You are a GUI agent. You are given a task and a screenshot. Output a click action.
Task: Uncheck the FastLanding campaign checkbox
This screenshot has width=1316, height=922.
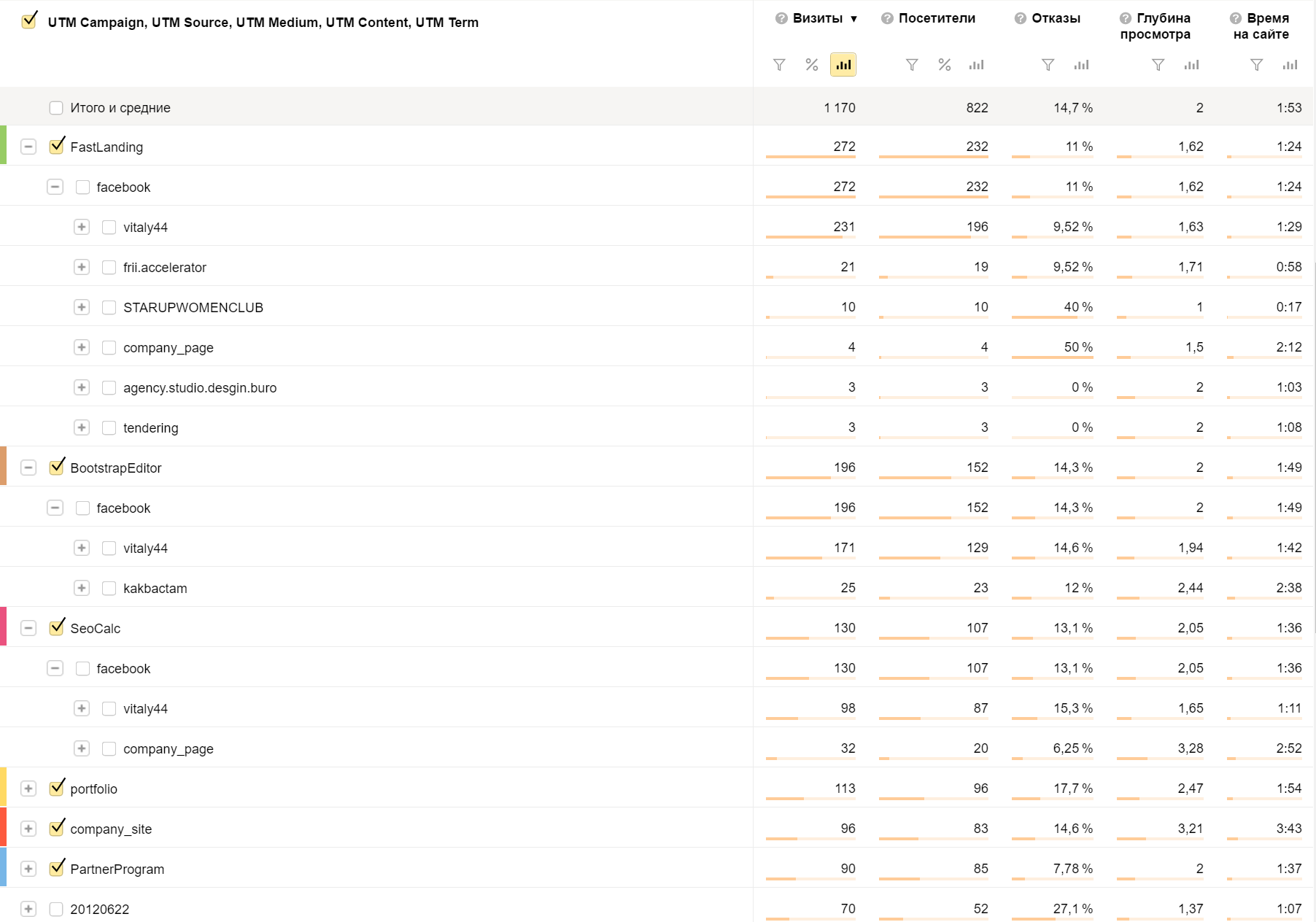[x=56, y=147]
